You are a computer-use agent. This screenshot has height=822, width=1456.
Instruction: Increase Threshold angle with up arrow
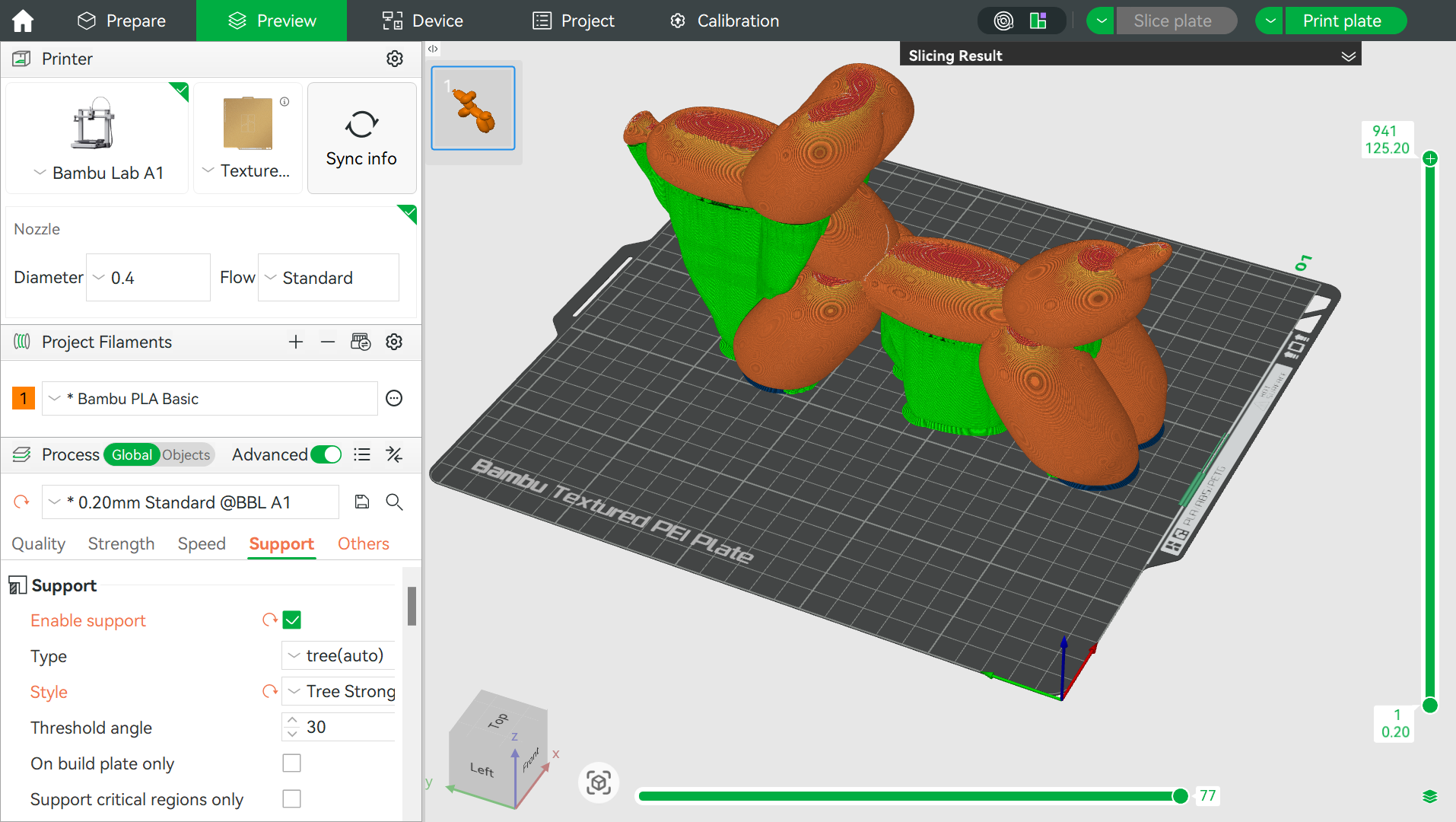click(292, 719)
